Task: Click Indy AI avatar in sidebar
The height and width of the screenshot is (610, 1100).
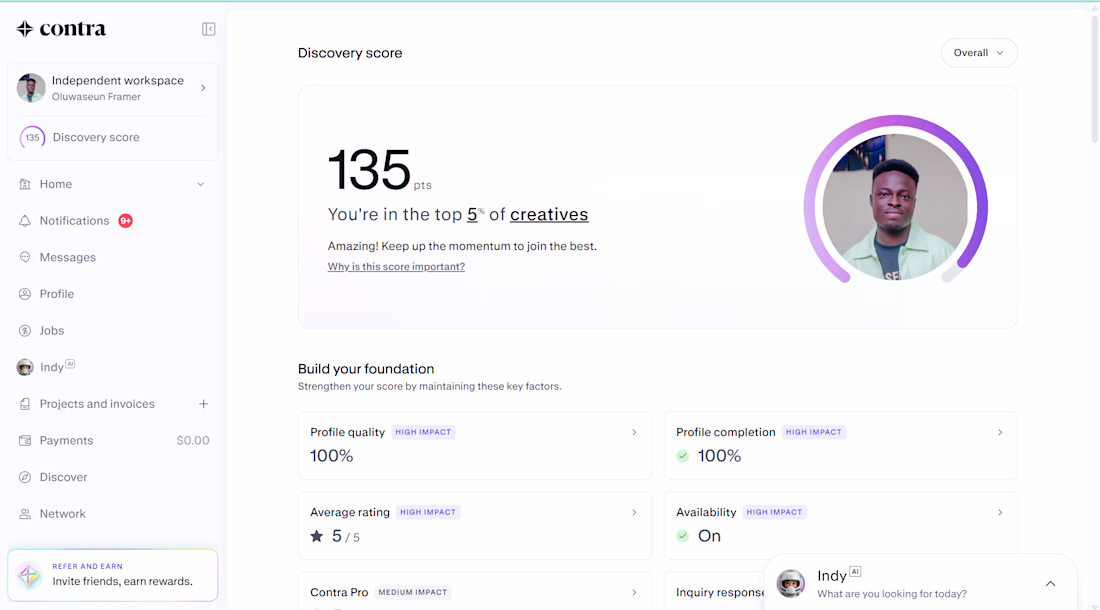Action: [x=25, y=367]
